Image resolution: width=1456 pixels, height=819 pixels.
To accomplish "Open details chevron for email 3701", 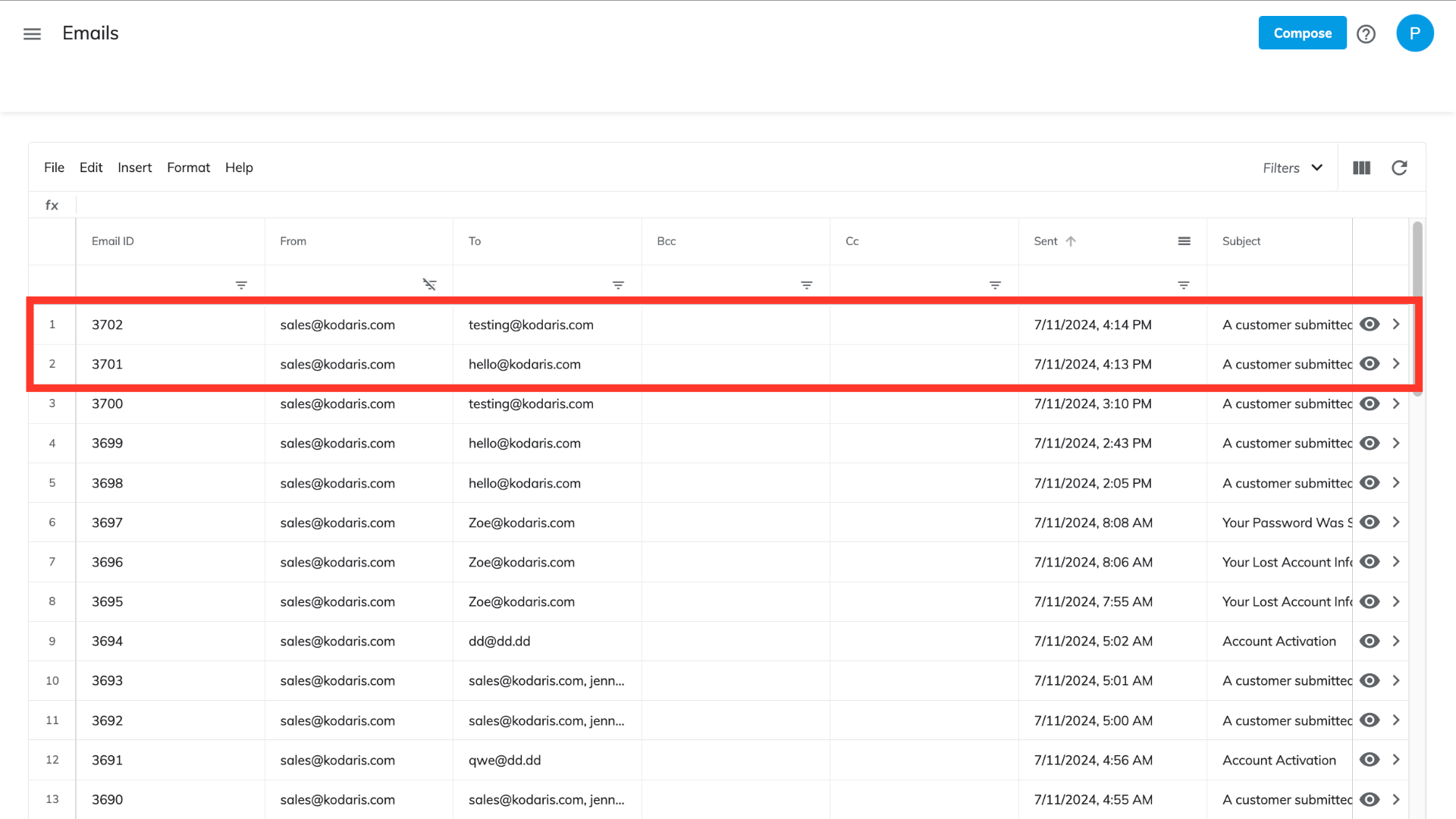I will [1396, 364].
